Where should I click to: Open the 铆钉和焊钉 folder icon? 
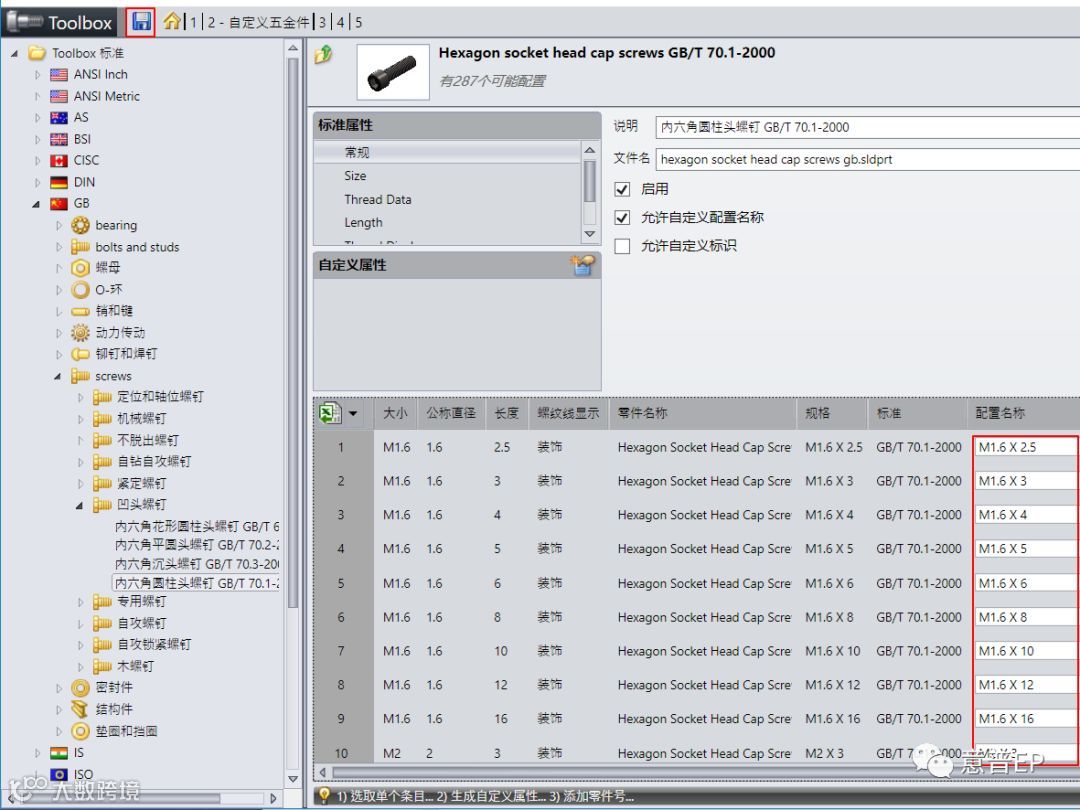[x=81, y=354]
